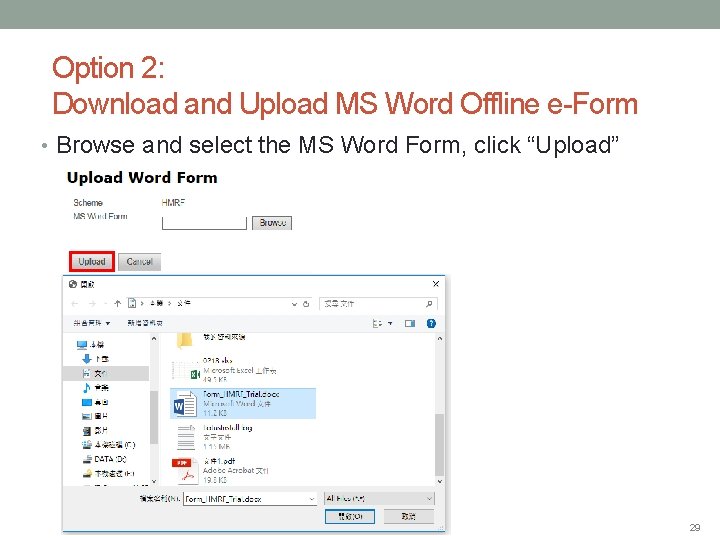Viewport: 720px width, 540px height.
Task: Click the Cancel button beside Upload
Action: 140,262
